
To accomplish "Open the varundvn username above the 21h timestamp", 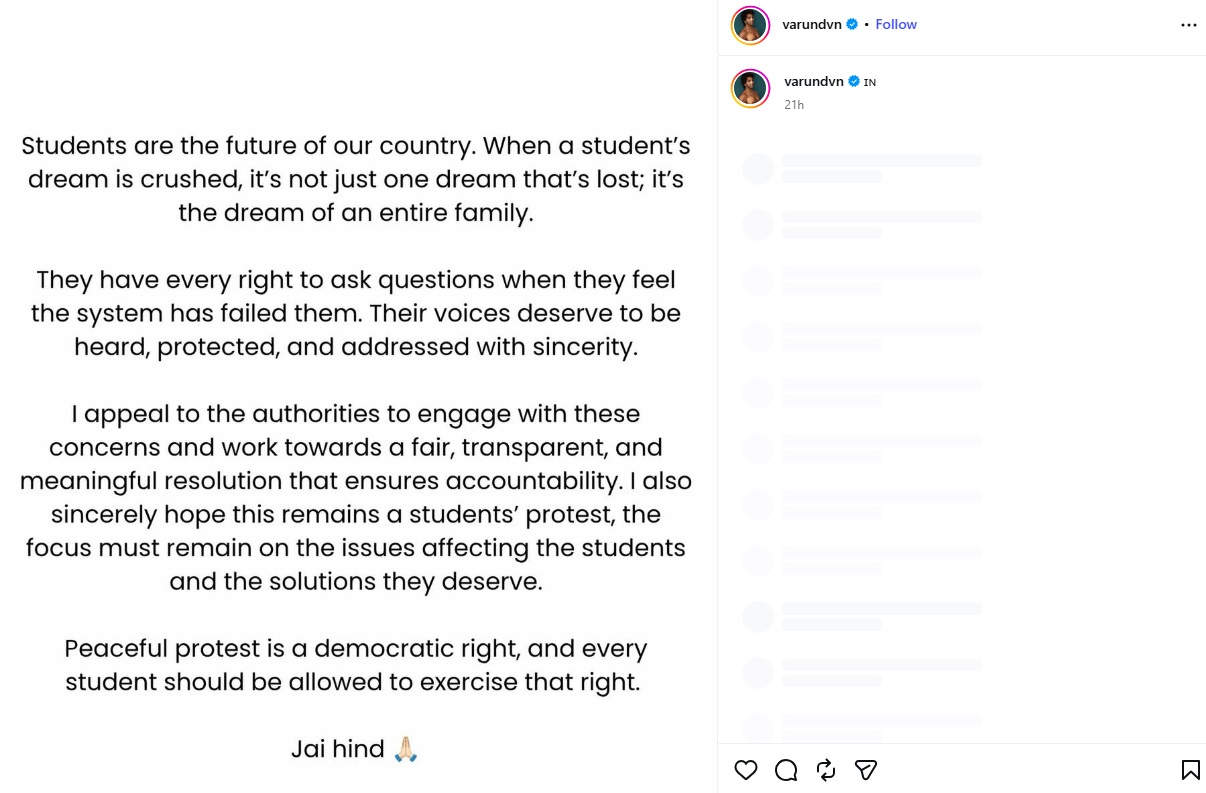I will (x=814, y=81).
